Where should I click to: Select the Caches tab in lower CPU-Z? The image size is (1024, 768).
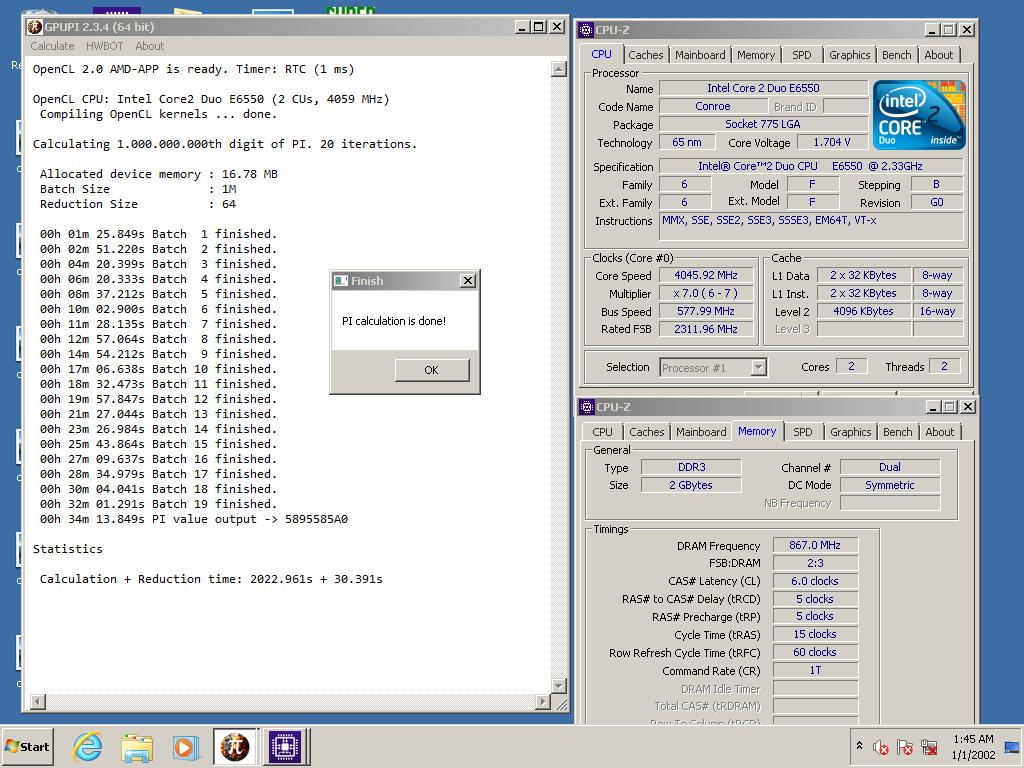[646, 432]
